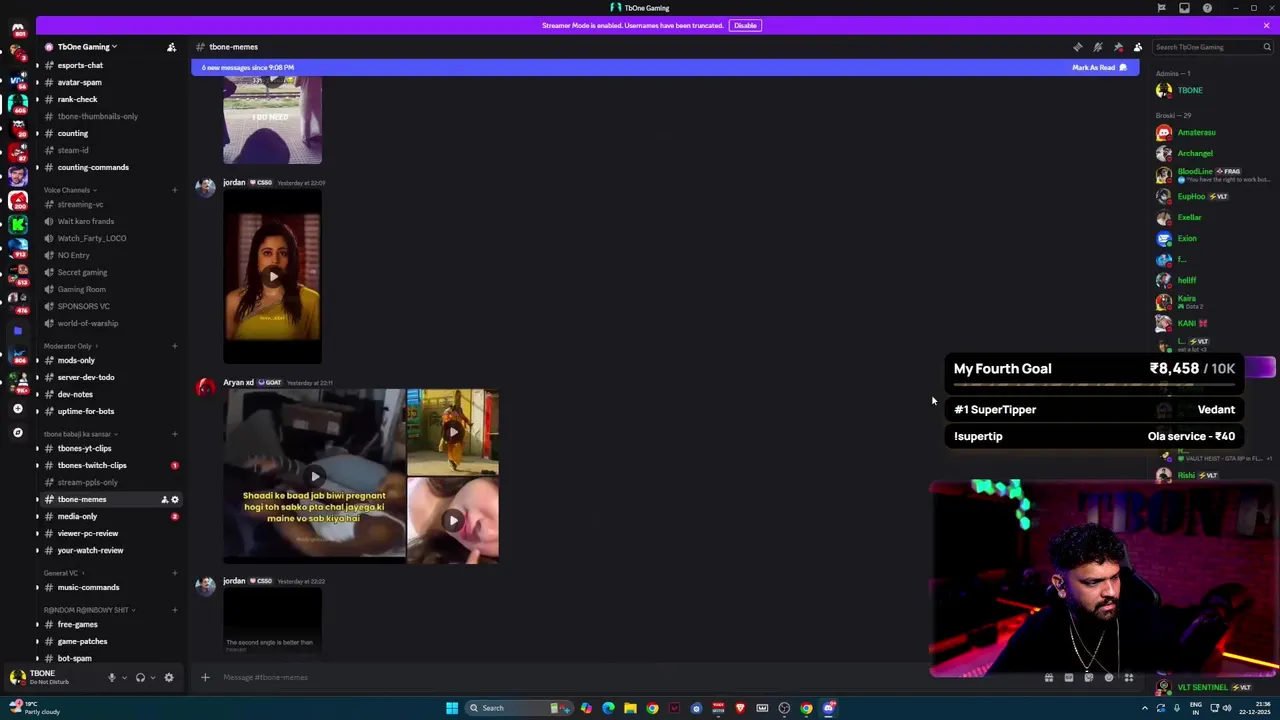Click the invite people icon beside server name
The width and height of the screenshot is (1280, 720).
pyautogui.click(x=171, y=47)
